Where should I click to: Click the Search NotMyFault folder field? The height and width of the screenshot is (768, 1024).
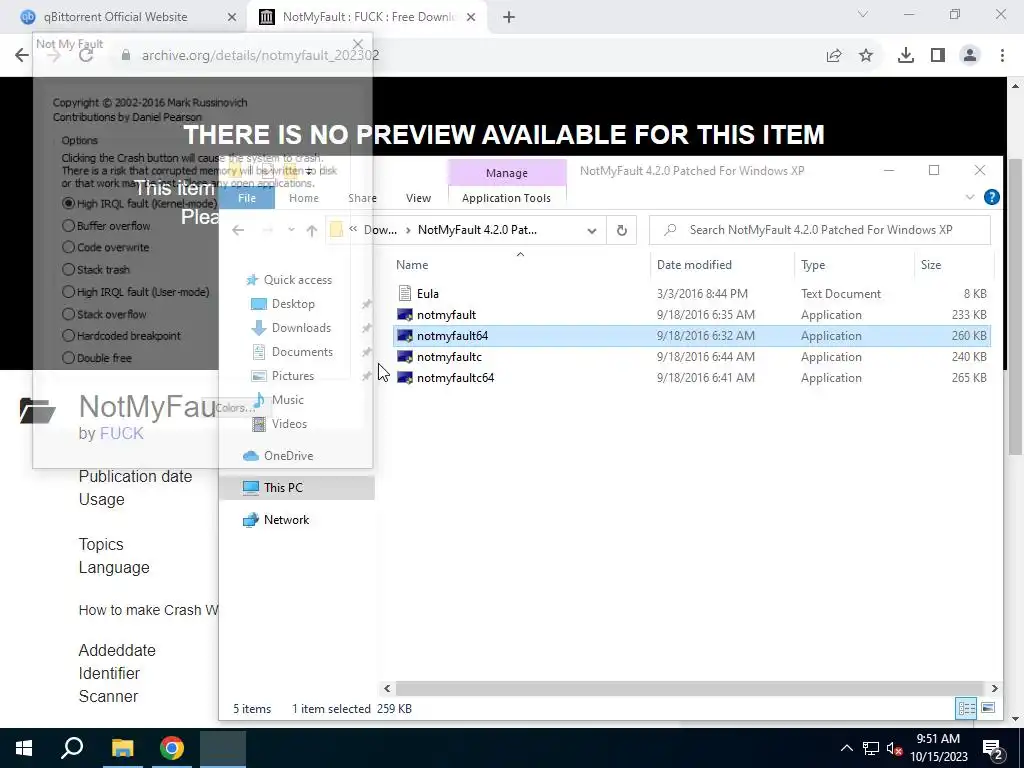pos(820,230)
